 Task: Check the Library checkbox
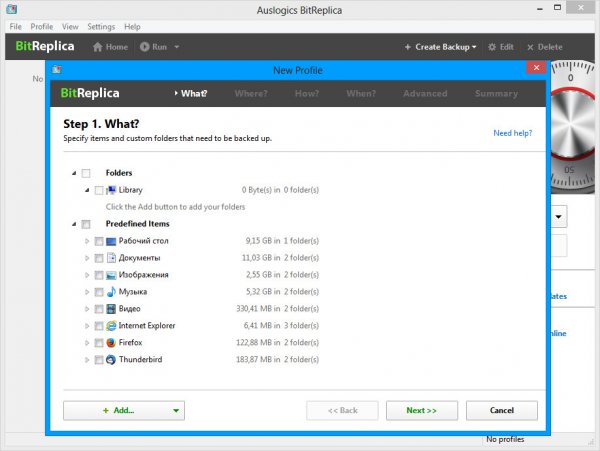pyautogui.click(x=99, y=190)
